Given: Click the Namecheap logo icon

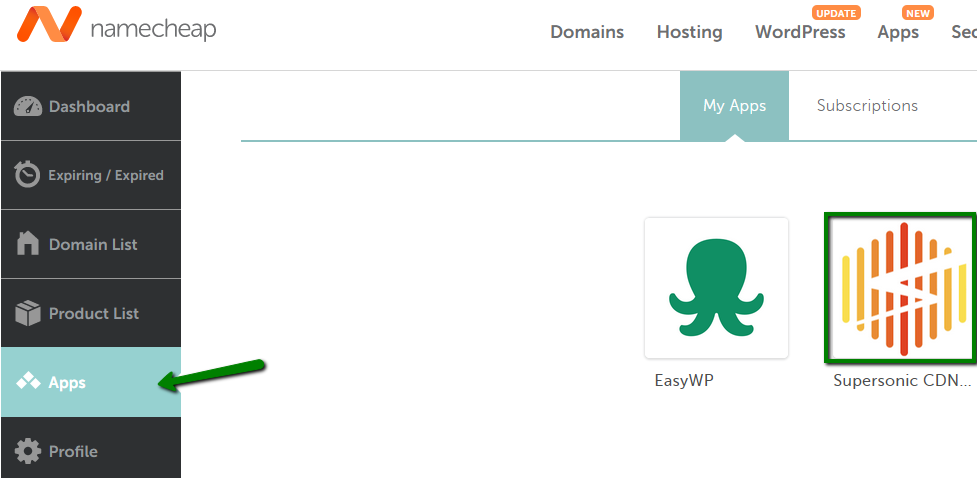Looking at the screenshot, I should point(49,24).
